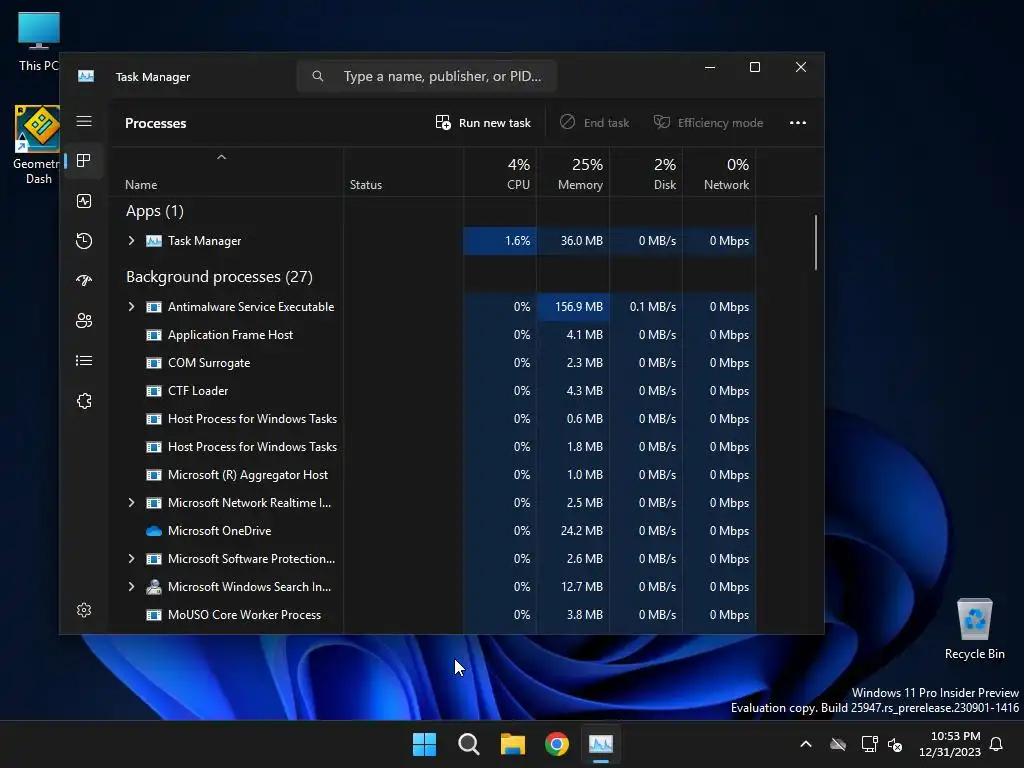Open taskbar Search
1024x768 pixels.
click(468, 744)
